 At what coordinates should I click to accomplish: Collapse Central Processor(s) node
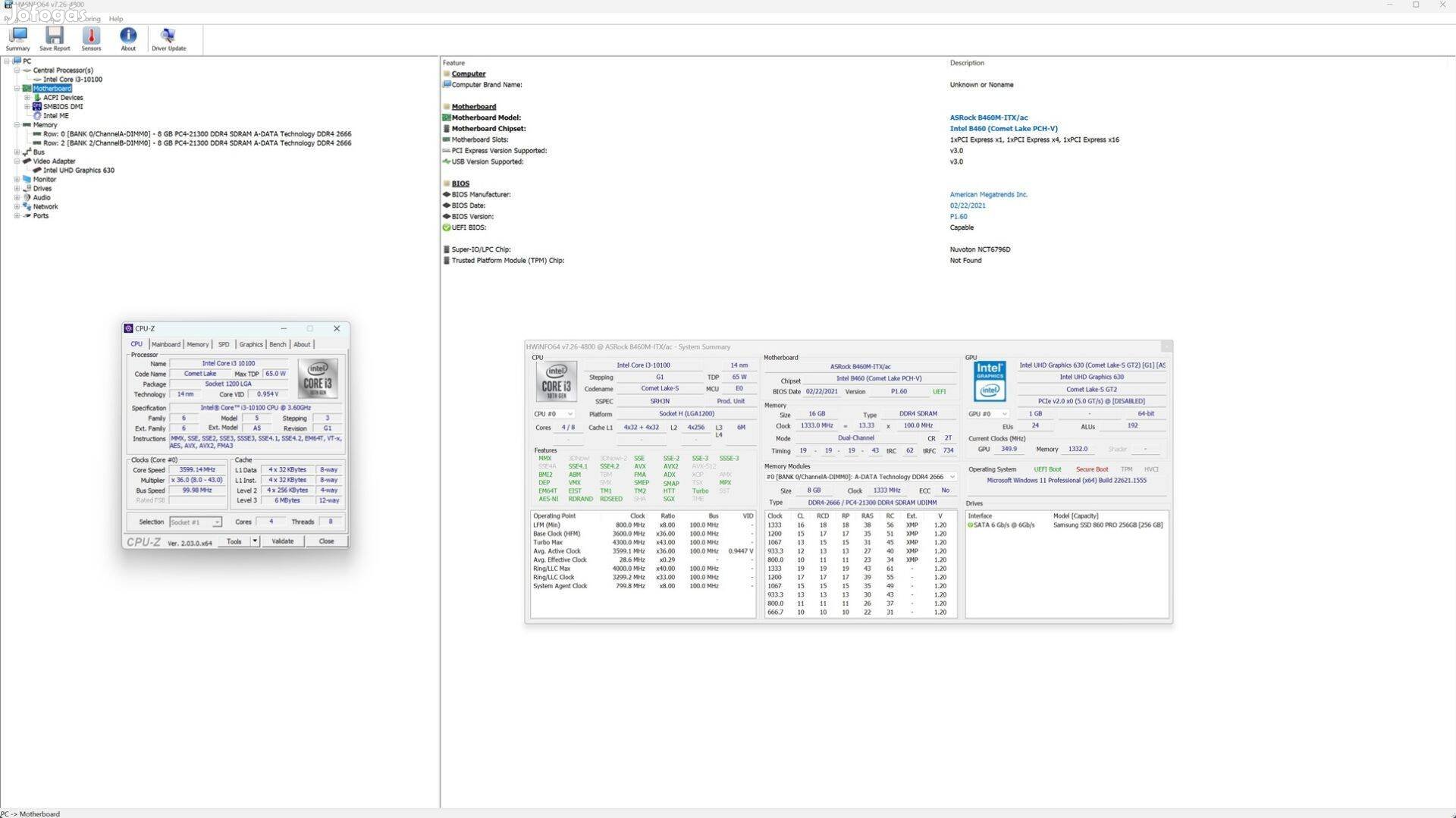(17, 71)
